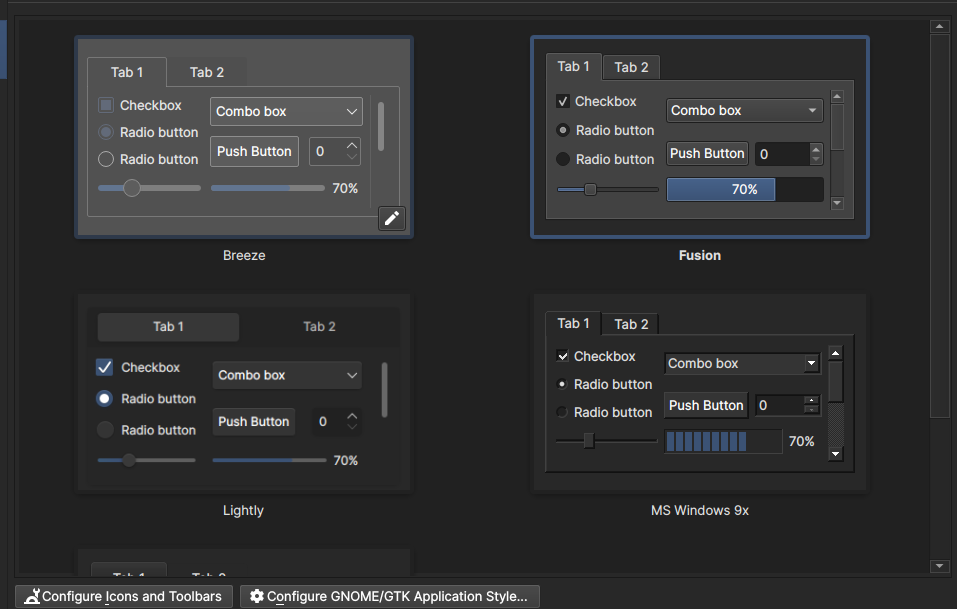The height and width of the screenshot is (609, 957).
Task: Click slider handle in MS Windows 9x preview
Action: point(589,441)
